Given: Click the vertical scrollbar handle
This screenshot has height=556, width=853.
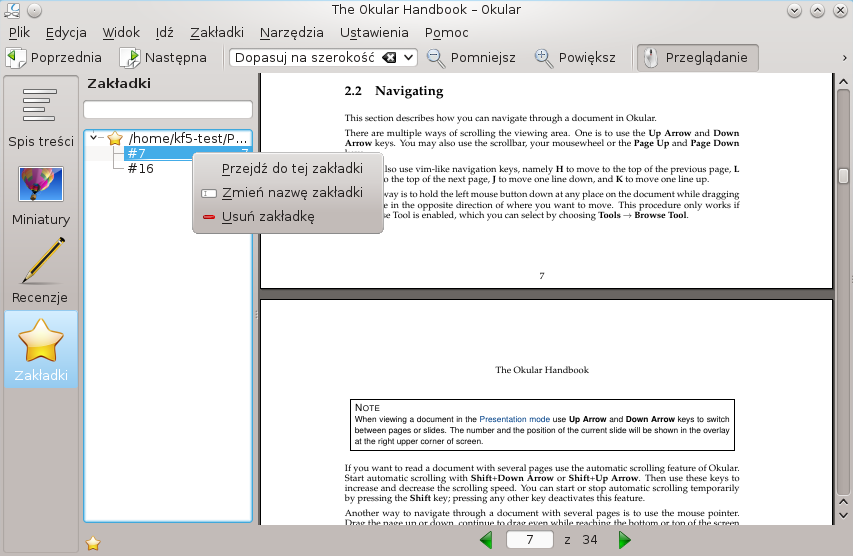Looking at the screenshot, I should (843, 176).
